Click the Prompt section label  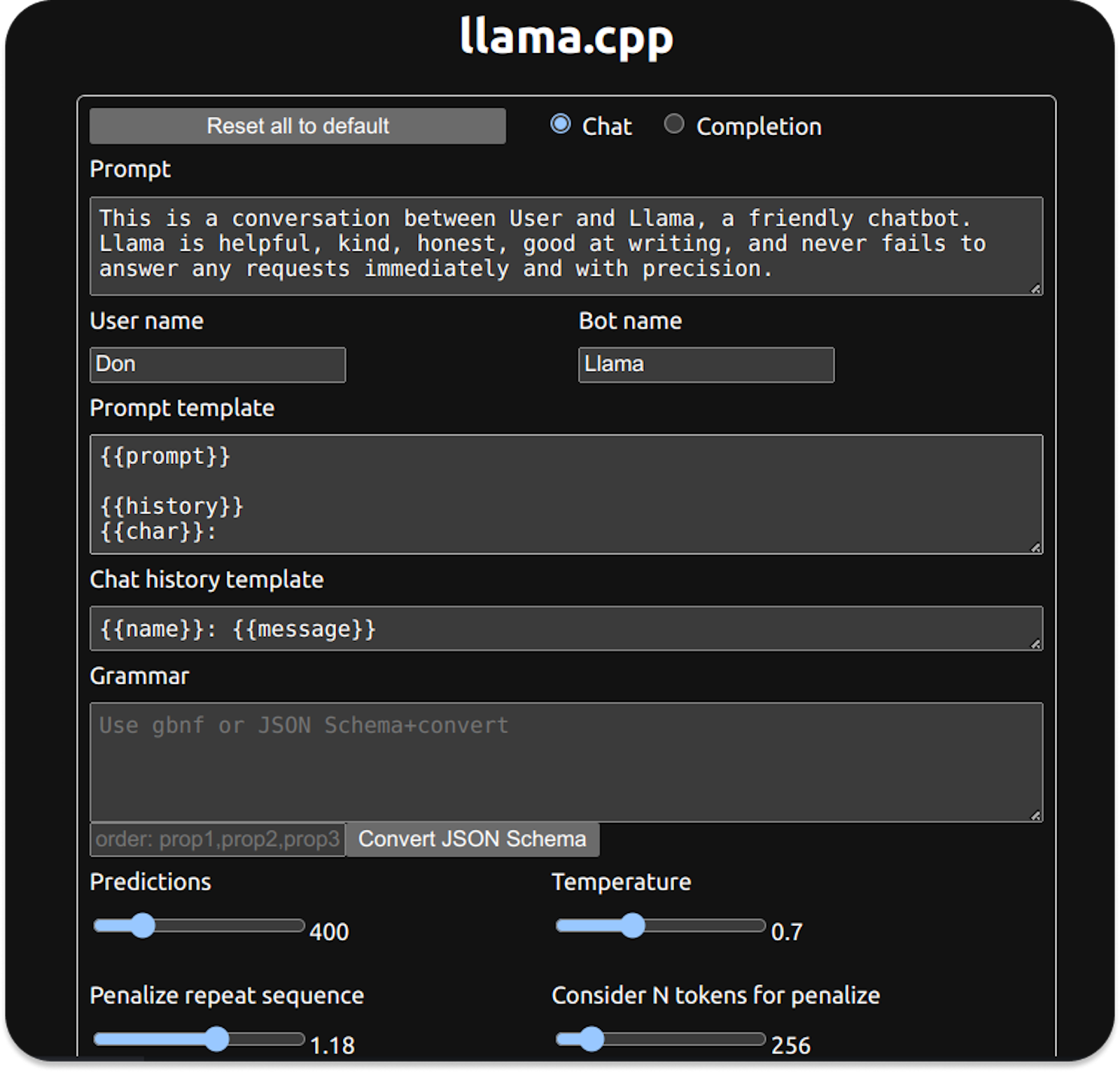pyautogui.click(x=130, y=168)
